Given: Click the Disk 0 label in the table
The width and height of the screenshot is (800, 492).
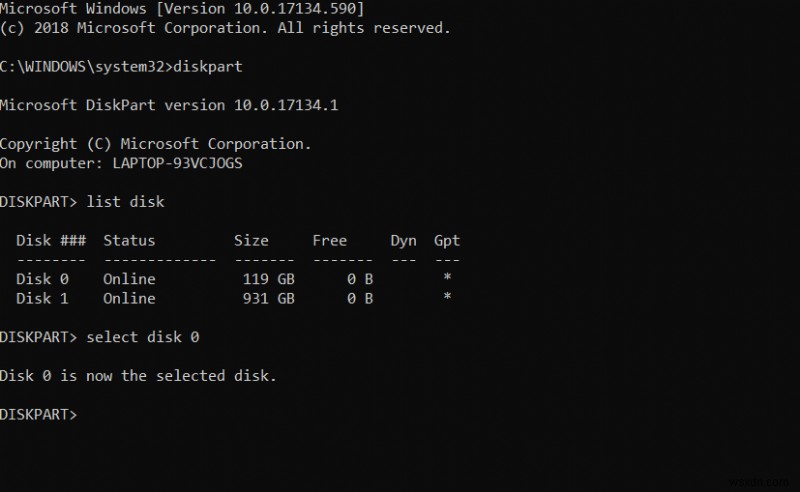Looking at the screenshot, I should pos(42,279).
